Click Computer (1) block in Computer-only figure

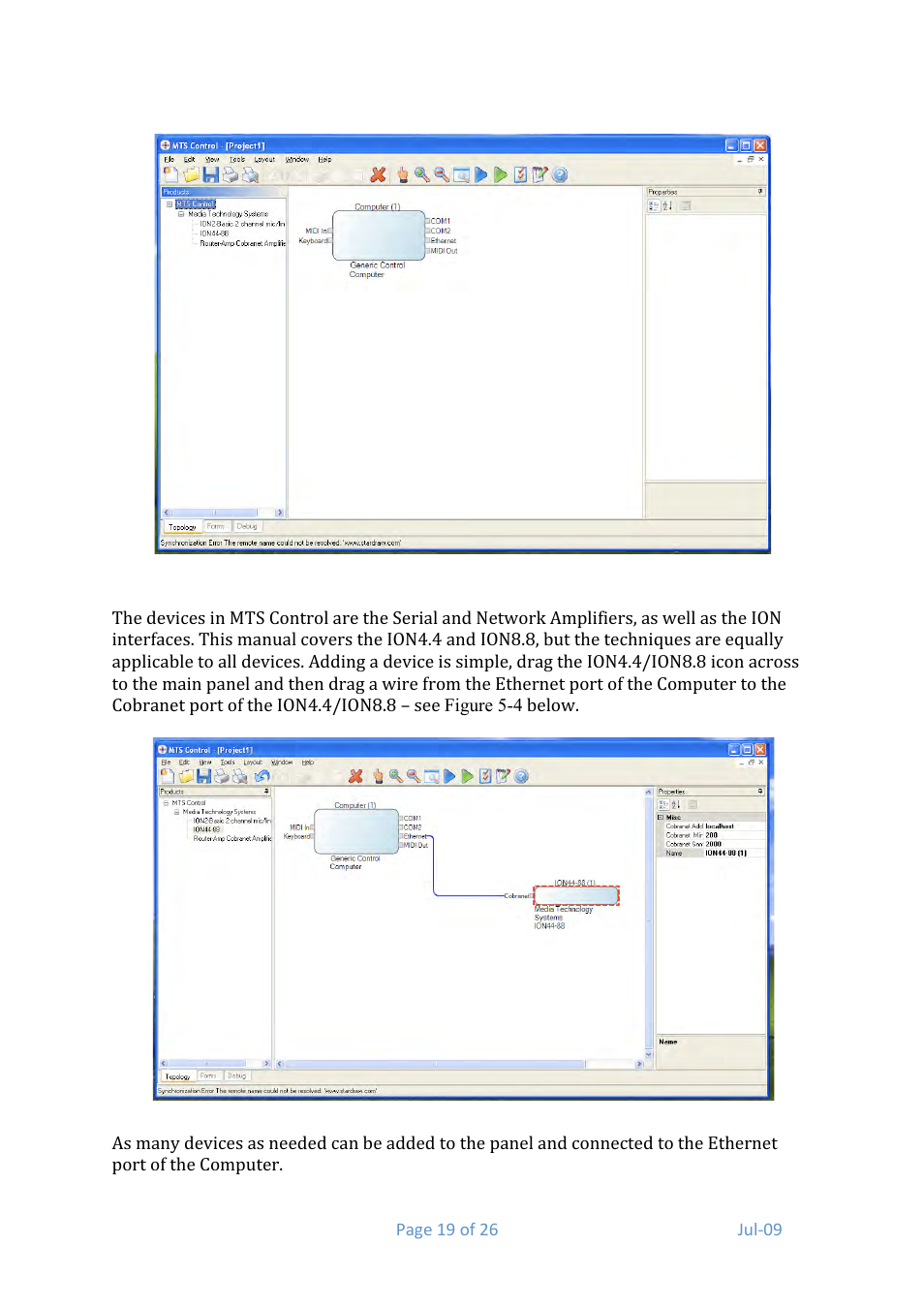tap(379, 234)
